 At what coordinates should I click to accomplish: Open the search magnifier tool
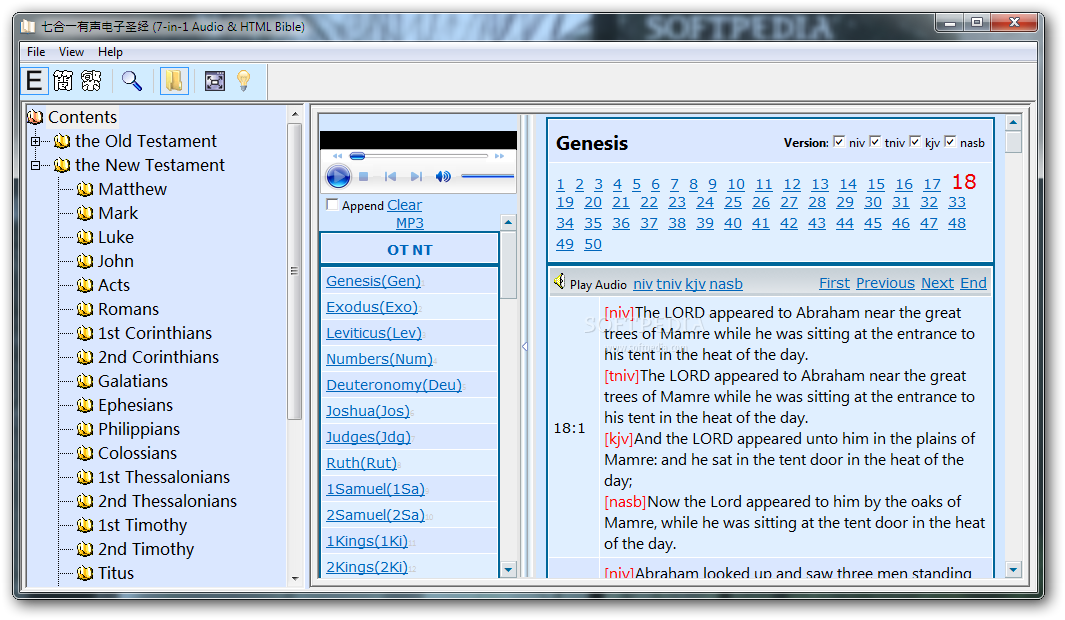[x=132, y=81]
